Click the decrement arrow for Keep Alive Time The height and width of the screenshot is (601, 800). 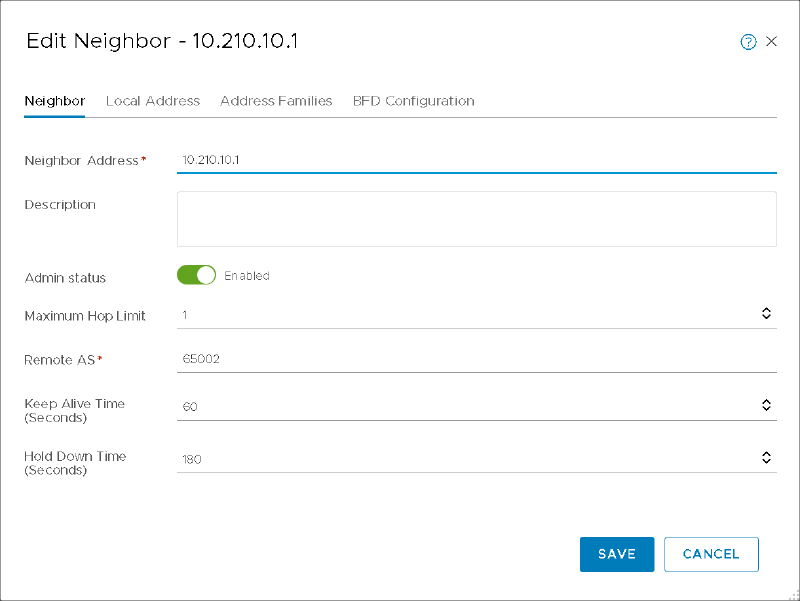click(766, 409)
